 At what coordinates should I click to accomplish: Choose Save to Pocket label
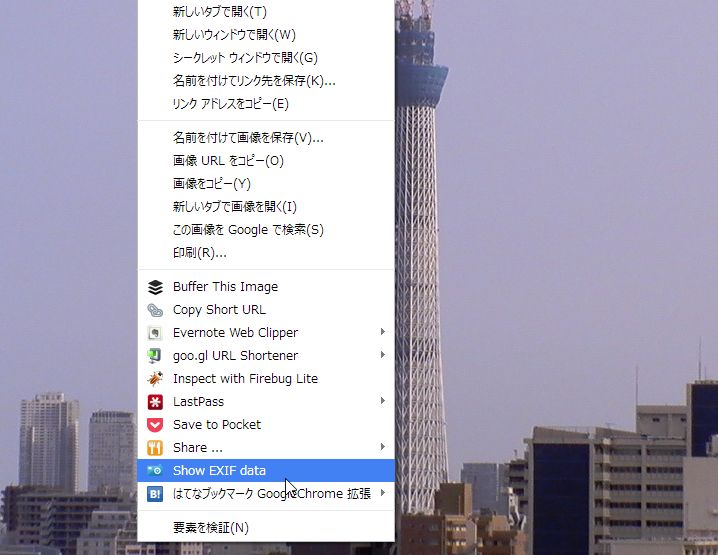(x=217, y=424)
